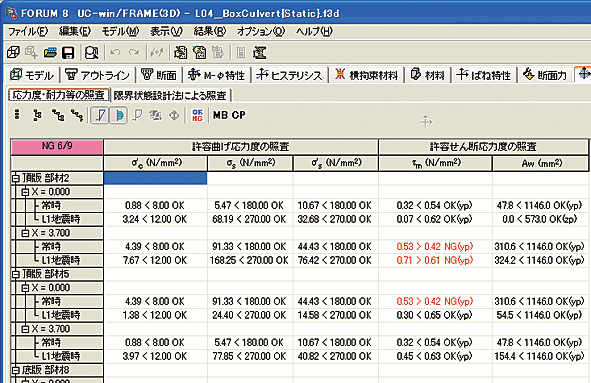Switch to the 断面 tab

159,75
